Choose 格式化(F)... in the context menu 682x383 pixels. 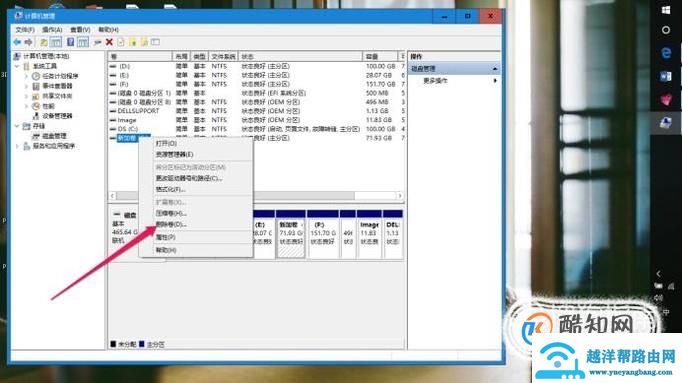click(170, 189)
